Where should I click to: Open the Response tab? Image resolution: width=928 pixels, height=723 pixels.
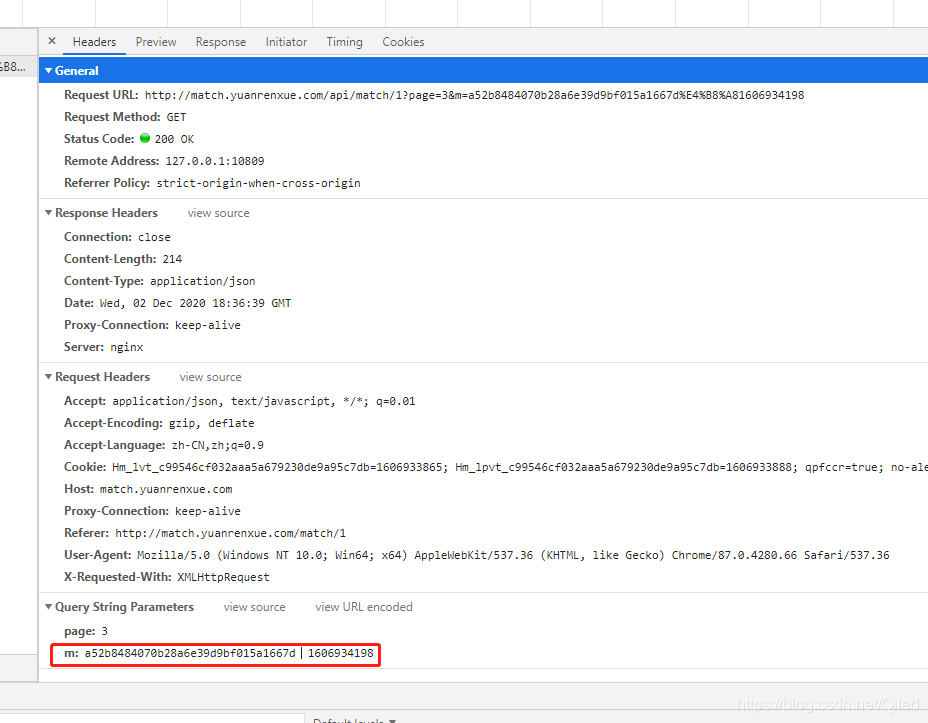point(221,42)
